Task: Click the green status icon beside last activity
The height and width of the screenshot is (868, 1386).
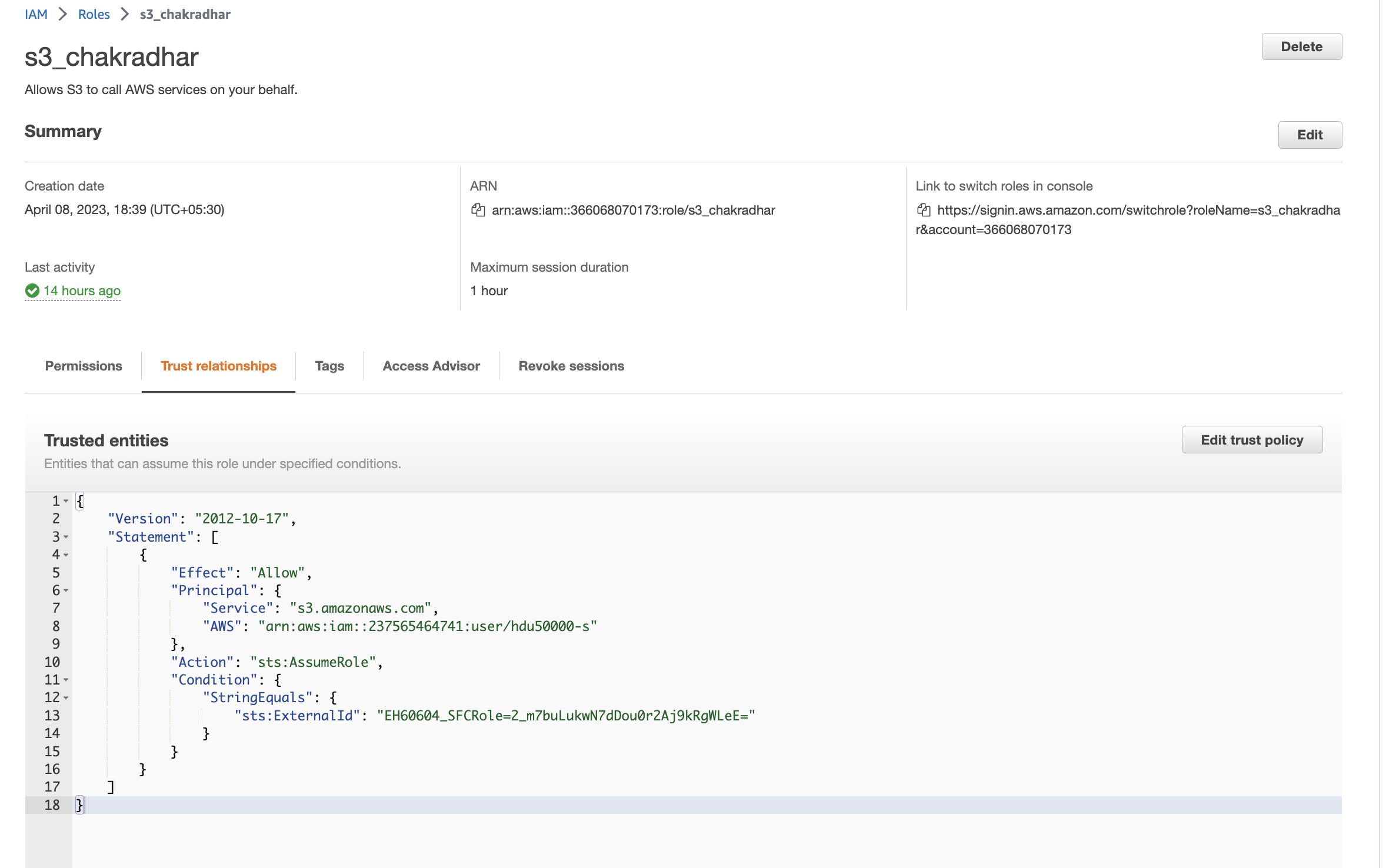Action: point(31,291)
